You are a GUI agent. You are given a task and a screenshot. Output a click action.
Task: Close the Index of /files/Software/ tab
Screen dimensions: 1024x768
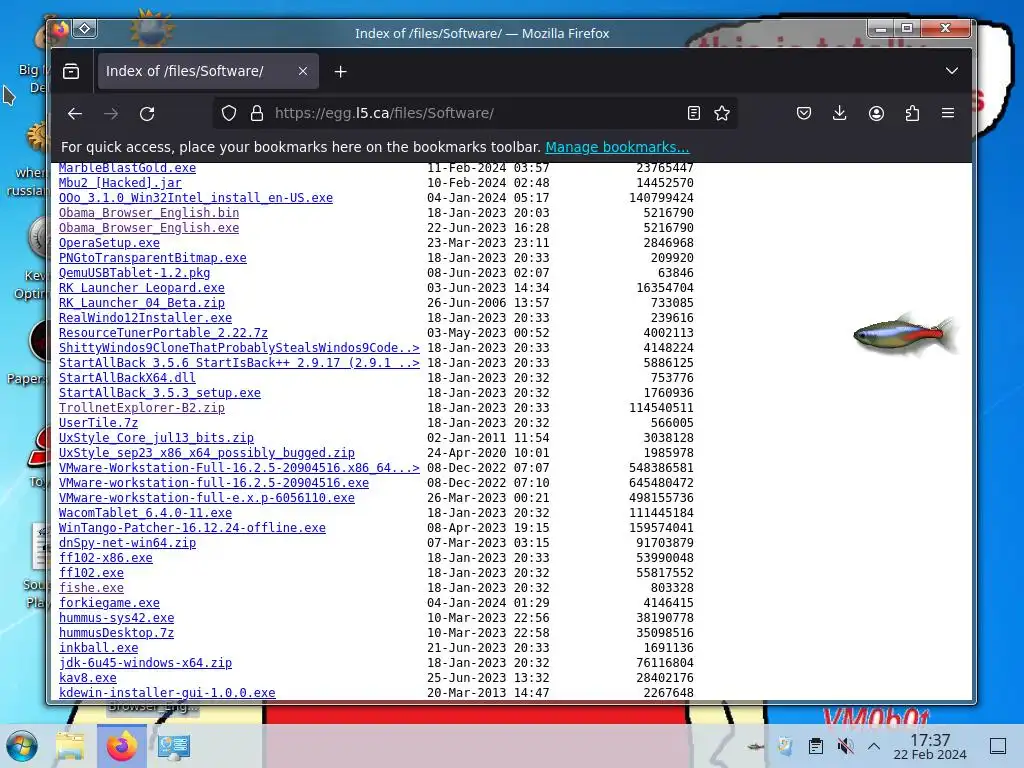click(302, 71)
